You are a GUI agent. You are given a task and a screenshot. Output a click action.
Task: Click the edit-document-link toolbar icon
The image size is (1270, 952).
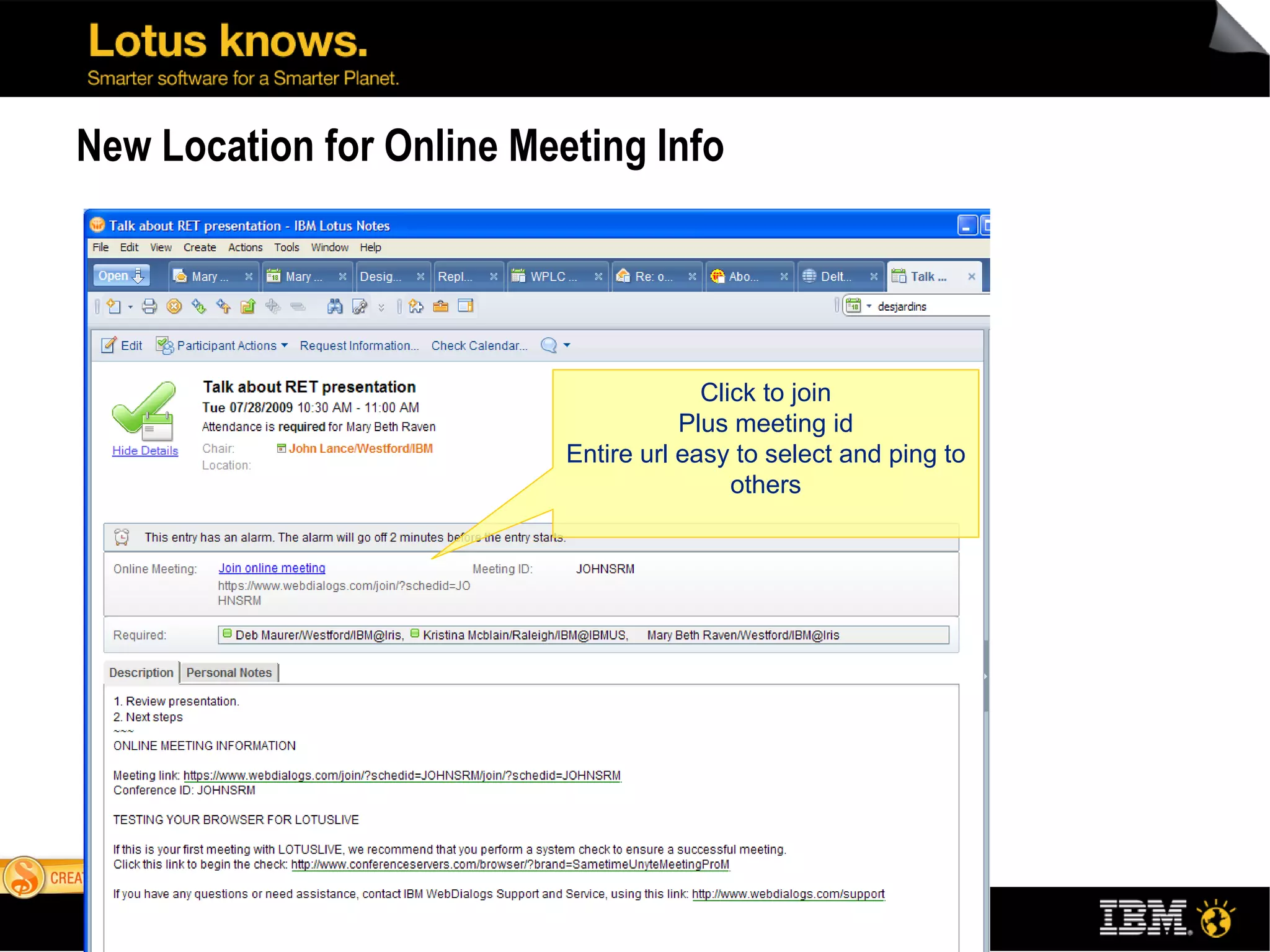360,306
